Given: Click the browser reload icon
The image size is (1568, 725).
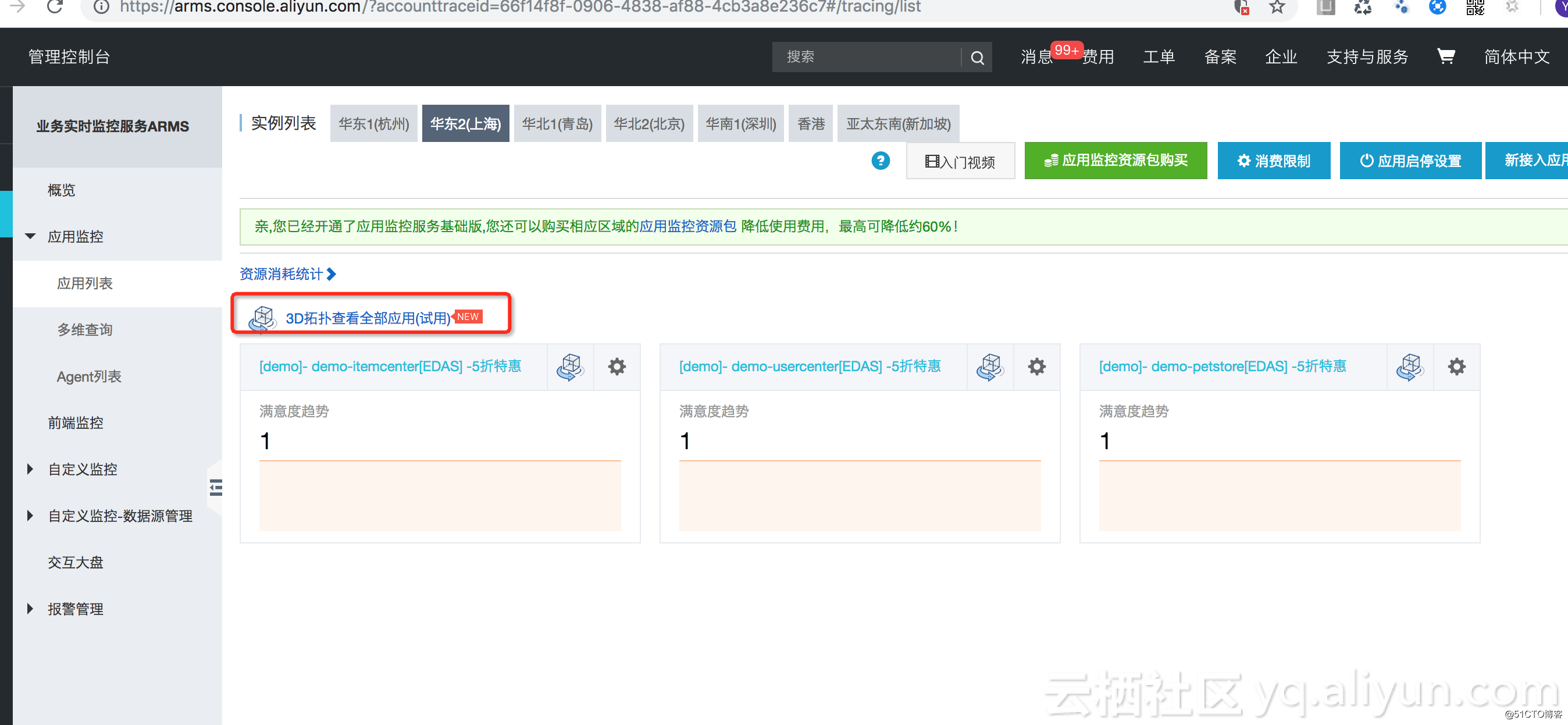Looking at the screenshot, I should [x=55, y=8].
